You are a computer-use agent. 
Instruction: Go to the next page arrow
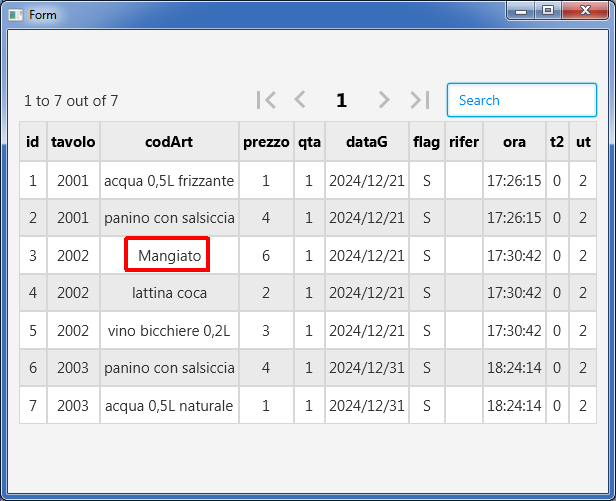[384, 100]
